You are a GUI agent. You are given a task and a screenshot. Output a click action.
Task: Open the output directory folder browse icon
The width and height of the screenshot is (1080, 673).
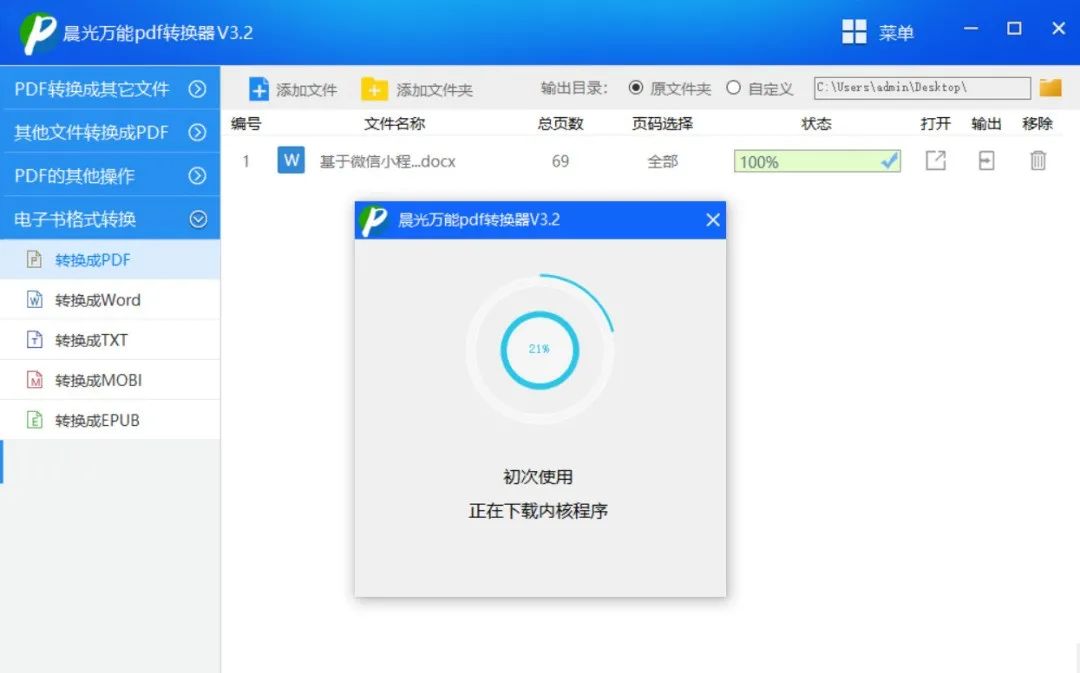click(1050, 87)
